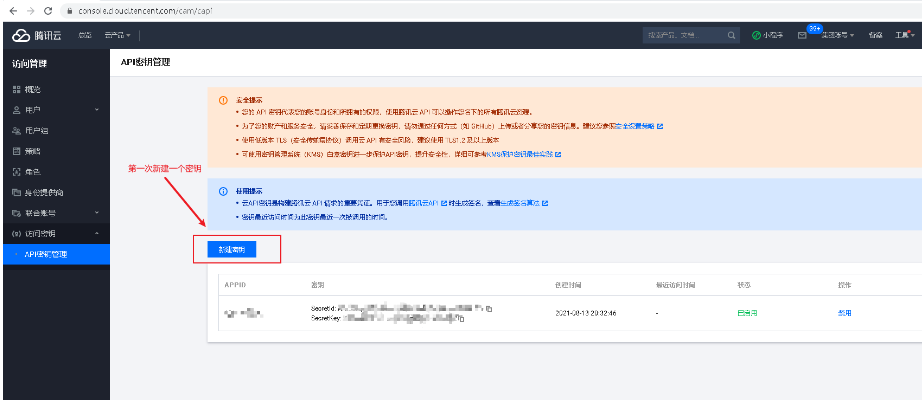924x401 pixels.
Task: Click the green 已启用 status text
Action: [x=747, y=313]
